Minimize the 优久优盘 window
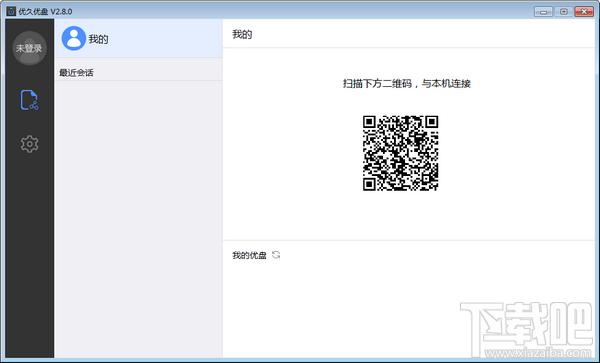 click(543, 11)
